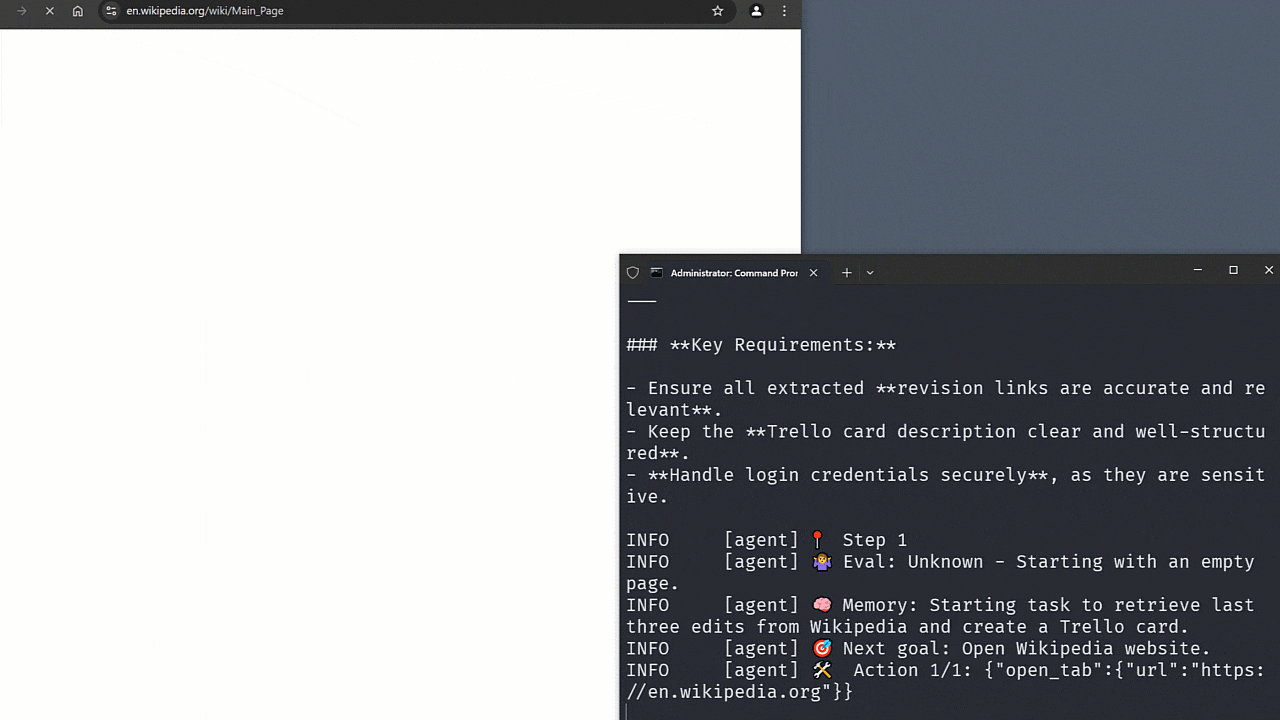Click the forward navigation arrow
The image size is (1280, 720).
pyautogui.click(x=20, y=11)
